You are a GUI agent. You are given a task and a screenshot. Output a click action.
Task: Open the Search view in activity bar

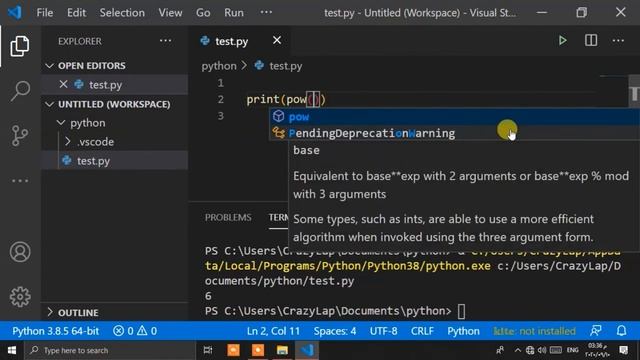20,90
